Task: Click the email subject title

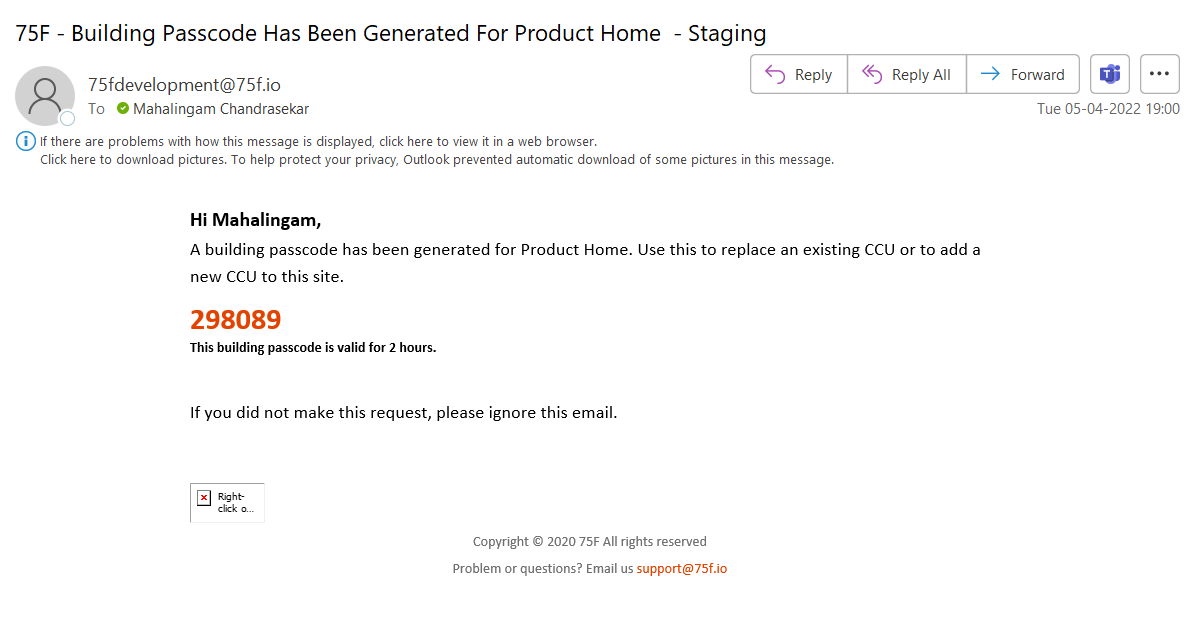Action: (x=391, y=33)
